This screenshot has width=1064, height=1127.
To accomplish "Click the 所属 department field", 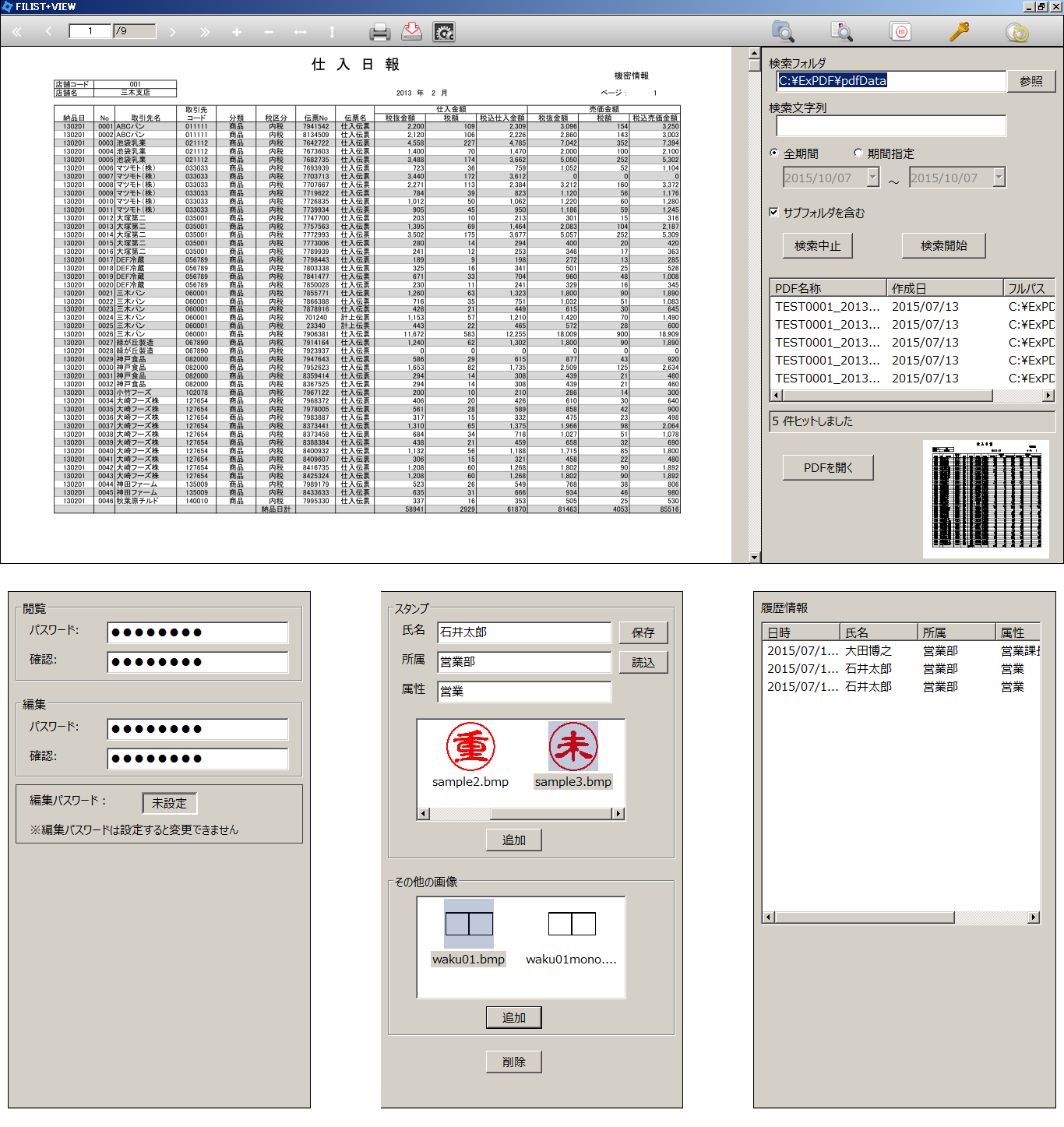I will pyautogui.click(x=524, y=662).
